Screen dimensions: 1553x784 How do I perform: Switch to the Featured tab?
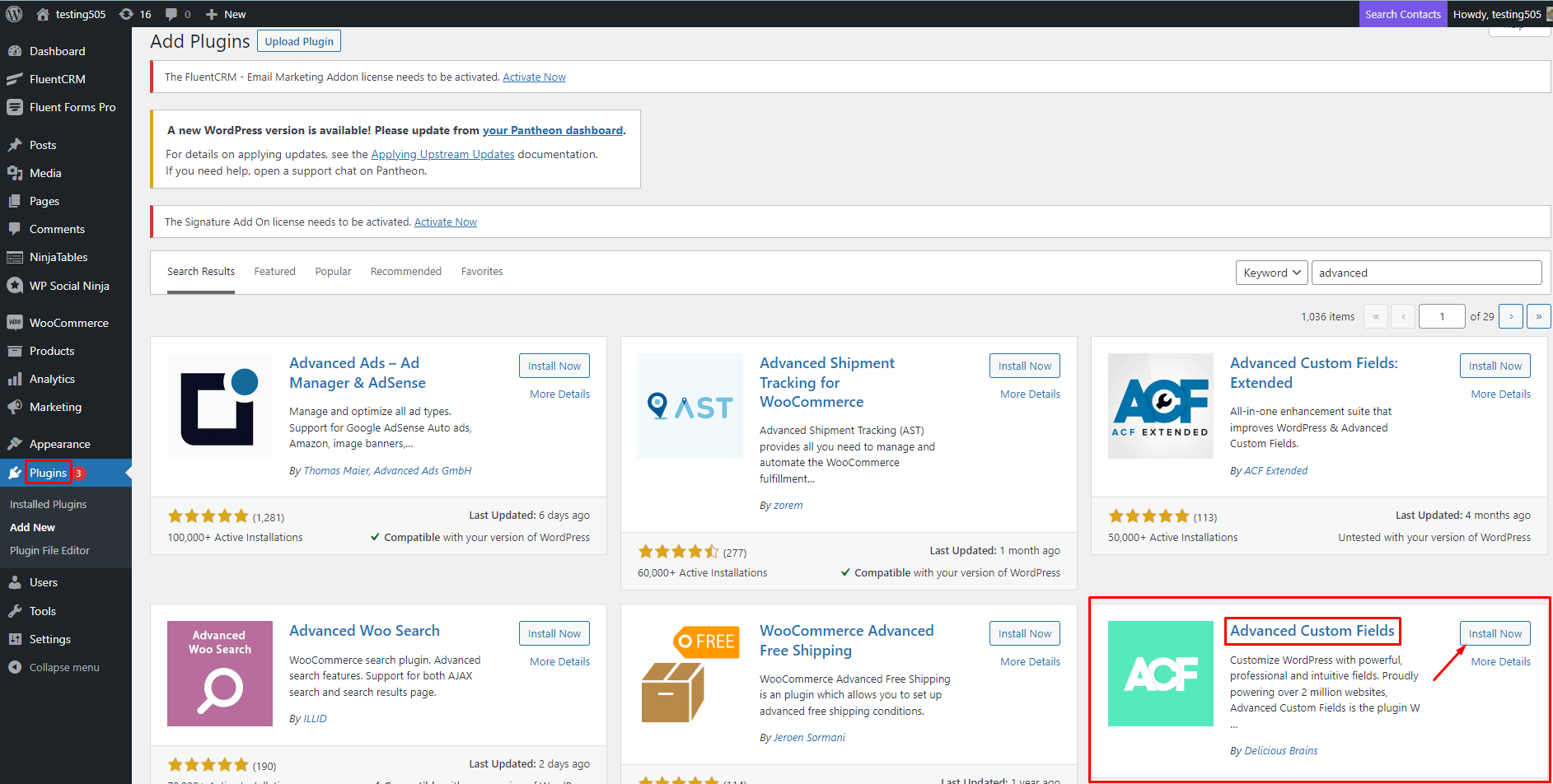pyautogui.click(x=274, y=271)
